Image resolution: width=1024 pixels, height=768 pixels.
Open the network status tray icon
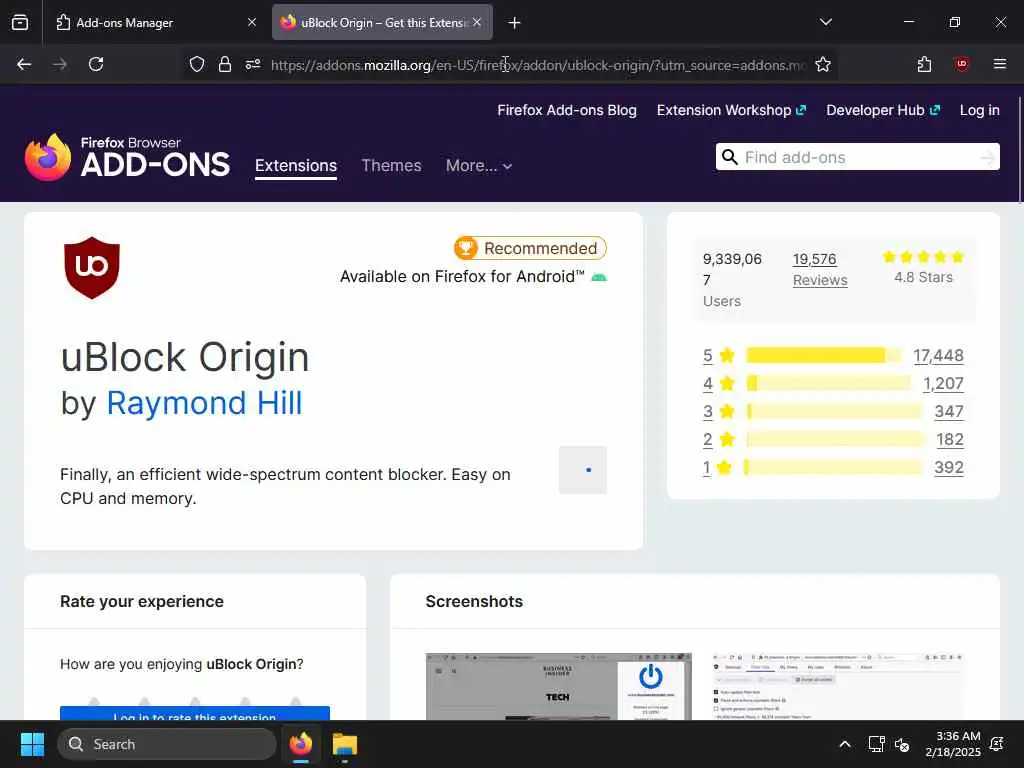click(x=876, y=744)
